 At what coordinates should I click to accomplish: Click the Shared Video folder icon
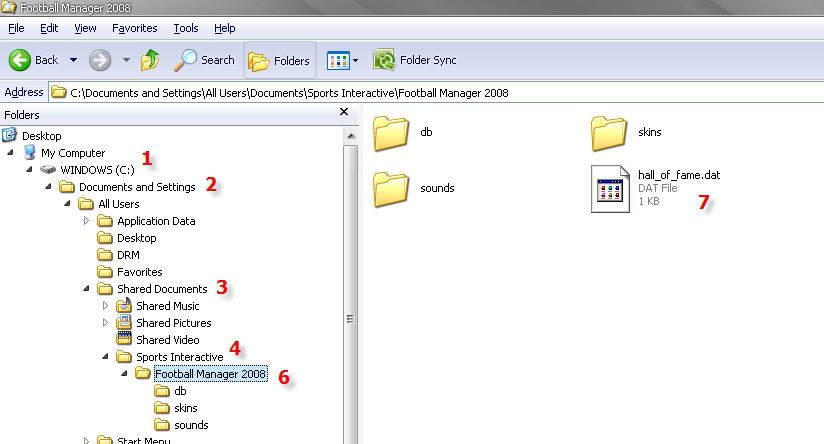click(x=124, y=339)
